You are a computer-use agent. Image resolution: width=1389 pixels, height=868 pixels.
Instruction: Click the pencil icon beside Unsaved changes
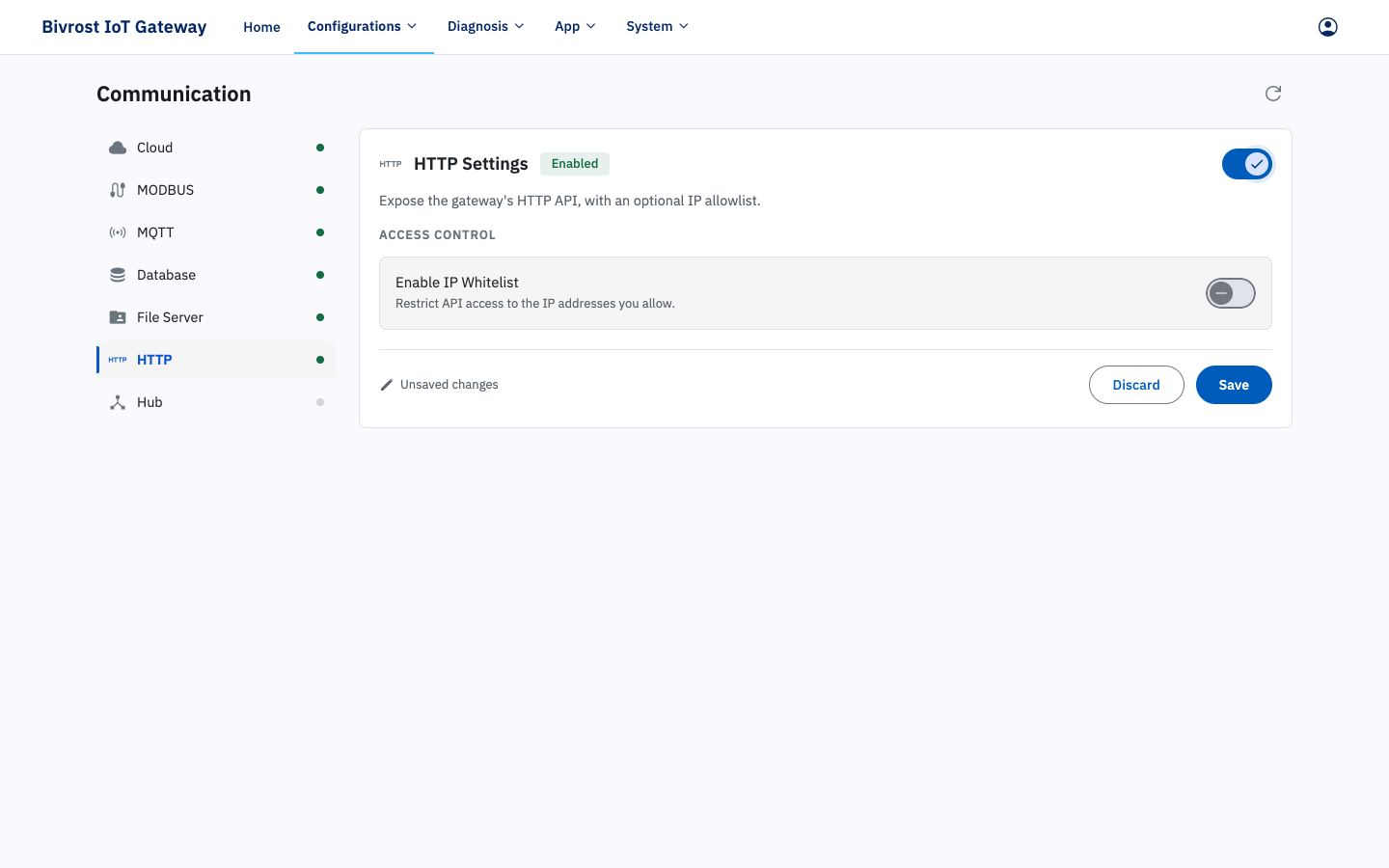pyautogui.click(x=387, y=385)
